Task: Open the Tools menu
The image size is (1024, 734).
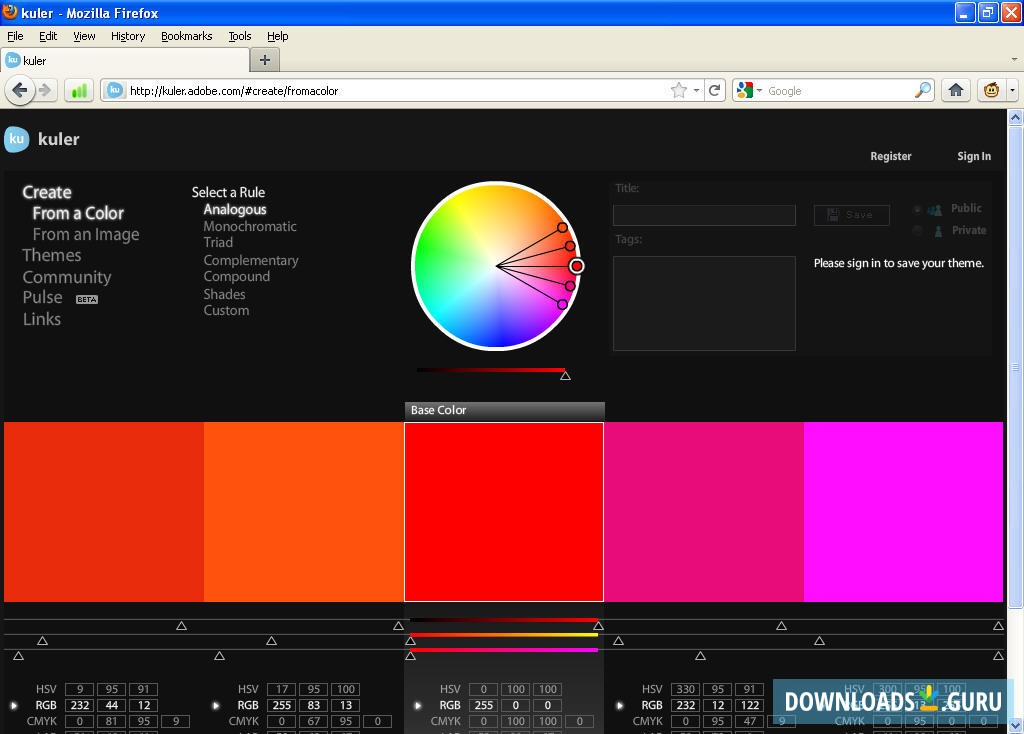Action: pyautogui.click(x=239, y=35)
